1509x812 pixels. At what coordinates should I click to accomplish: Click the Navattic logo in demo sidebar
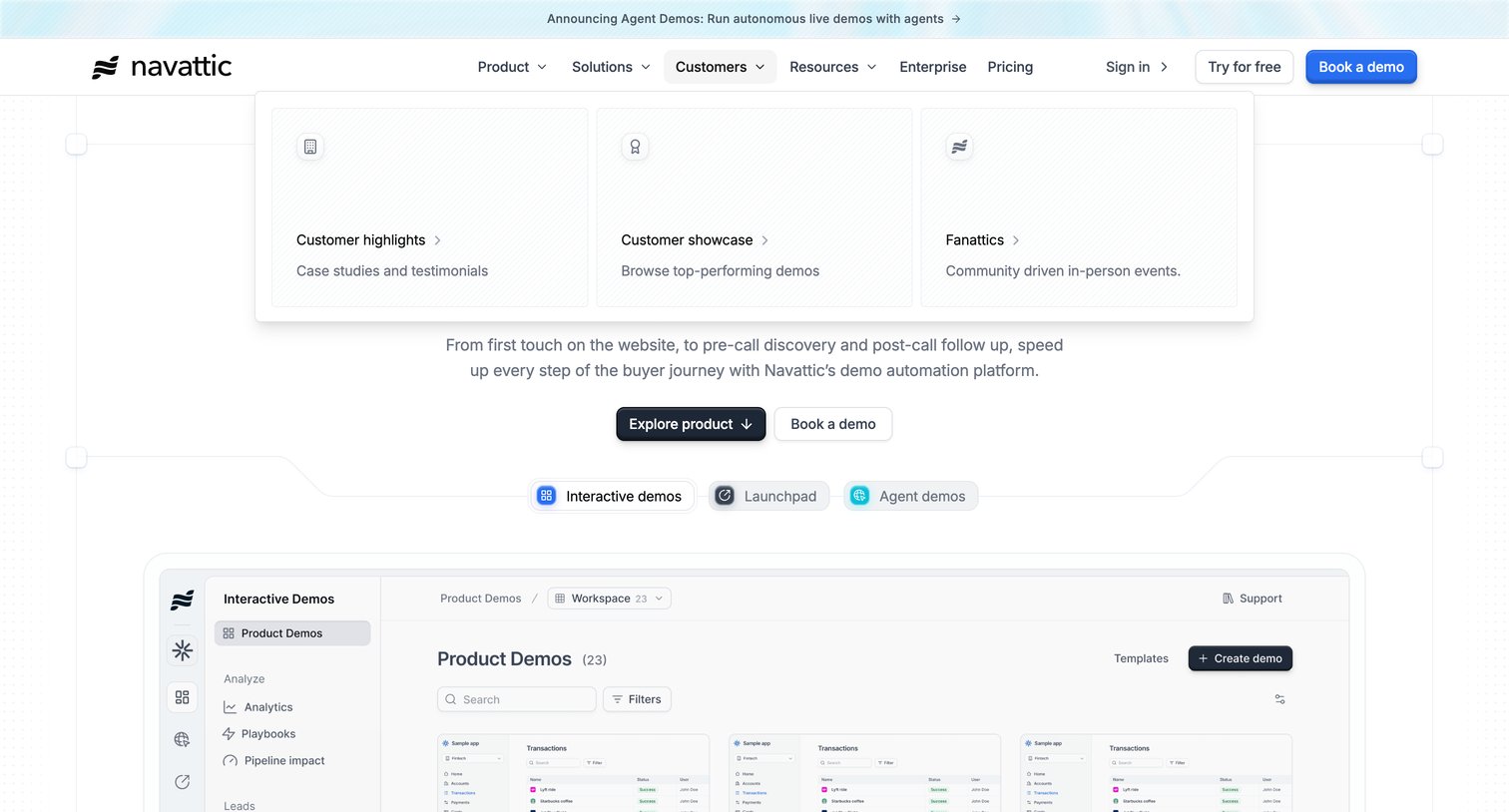pos(182,600)
